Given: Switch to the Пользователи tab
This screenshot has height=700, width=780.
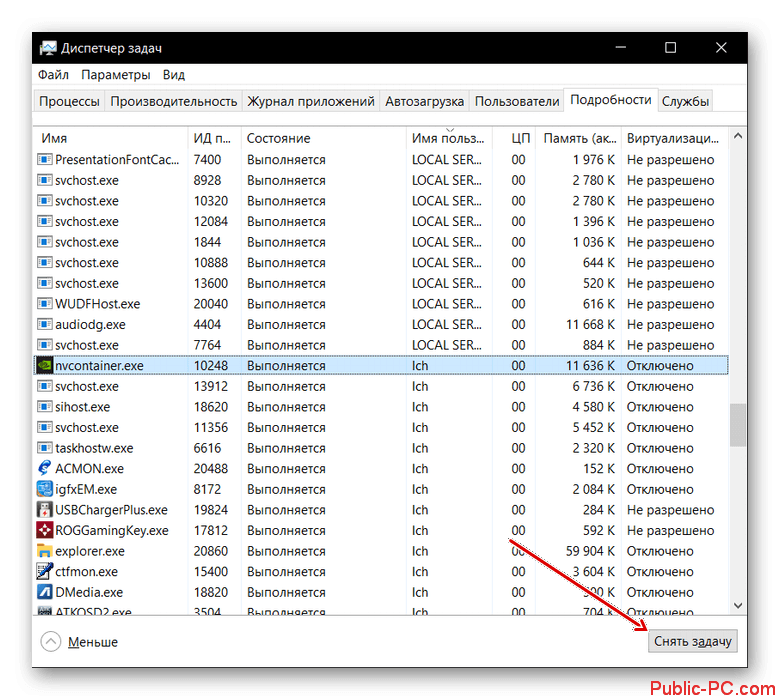Looking at the screenshot, I should pyautogui.click(x=517, y=101).
